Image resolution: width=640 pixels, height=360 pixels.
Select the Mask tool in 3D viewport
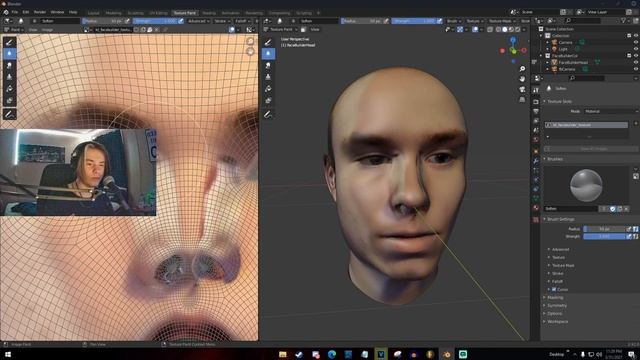pyautogui.click(x=268, y=100)
